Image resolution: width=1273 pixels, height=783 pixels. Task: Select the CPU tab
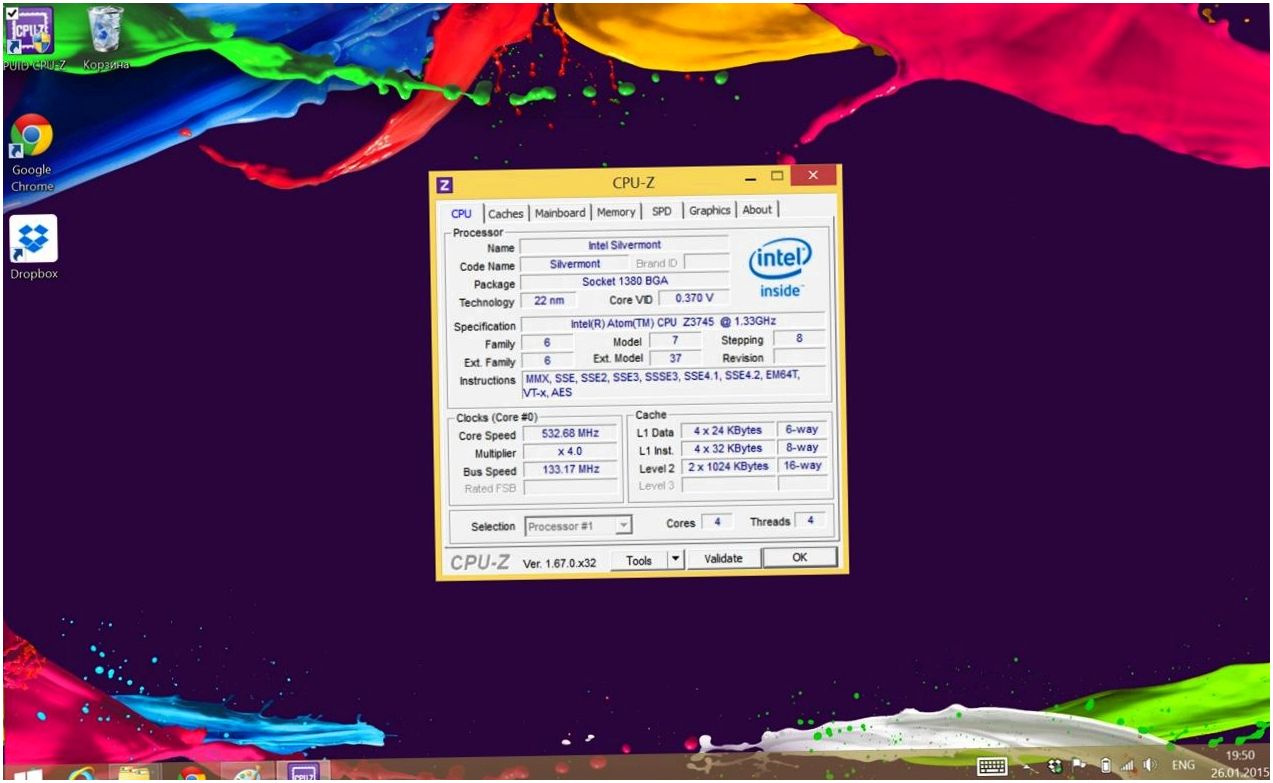[461, 213]
